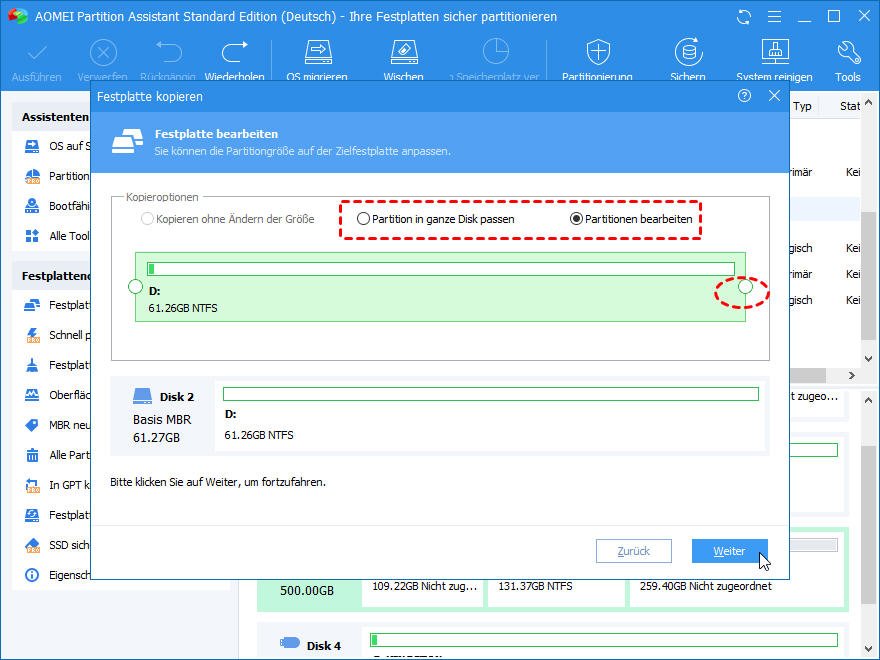
Task: Click the Typ column header
Action: click(x=803, y=106)
